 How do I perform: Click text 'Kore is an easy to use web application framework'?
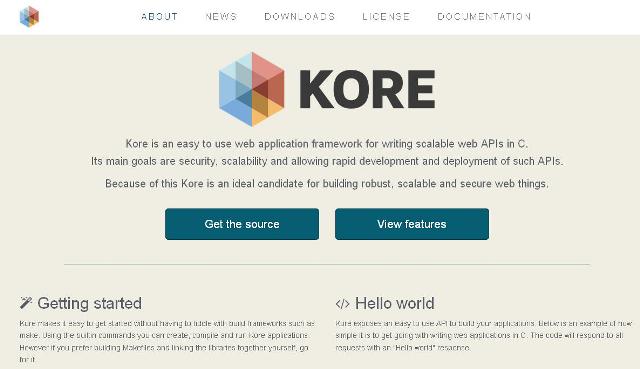point(244,144)
